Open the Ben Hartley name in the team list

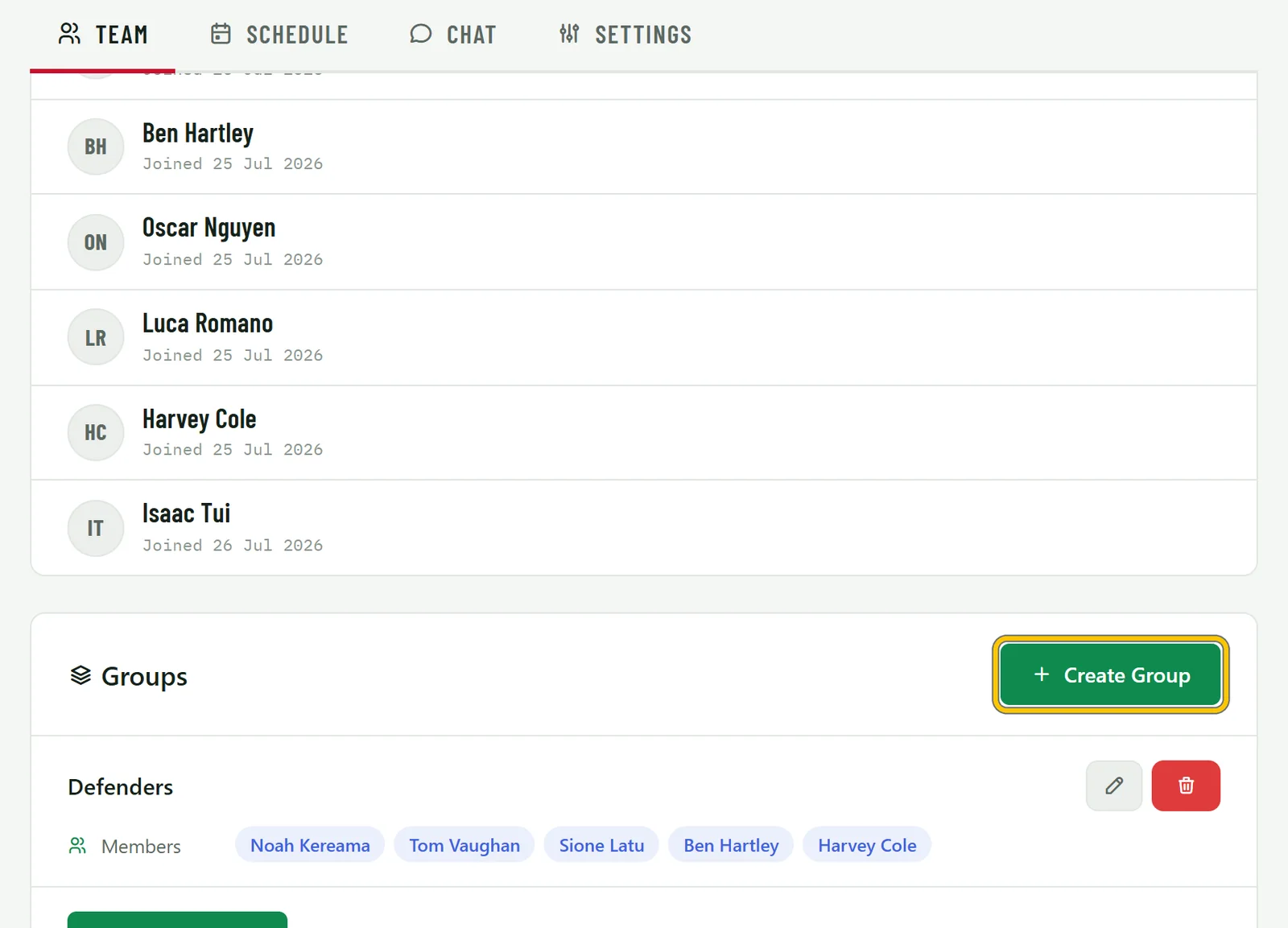coord(198,133)
